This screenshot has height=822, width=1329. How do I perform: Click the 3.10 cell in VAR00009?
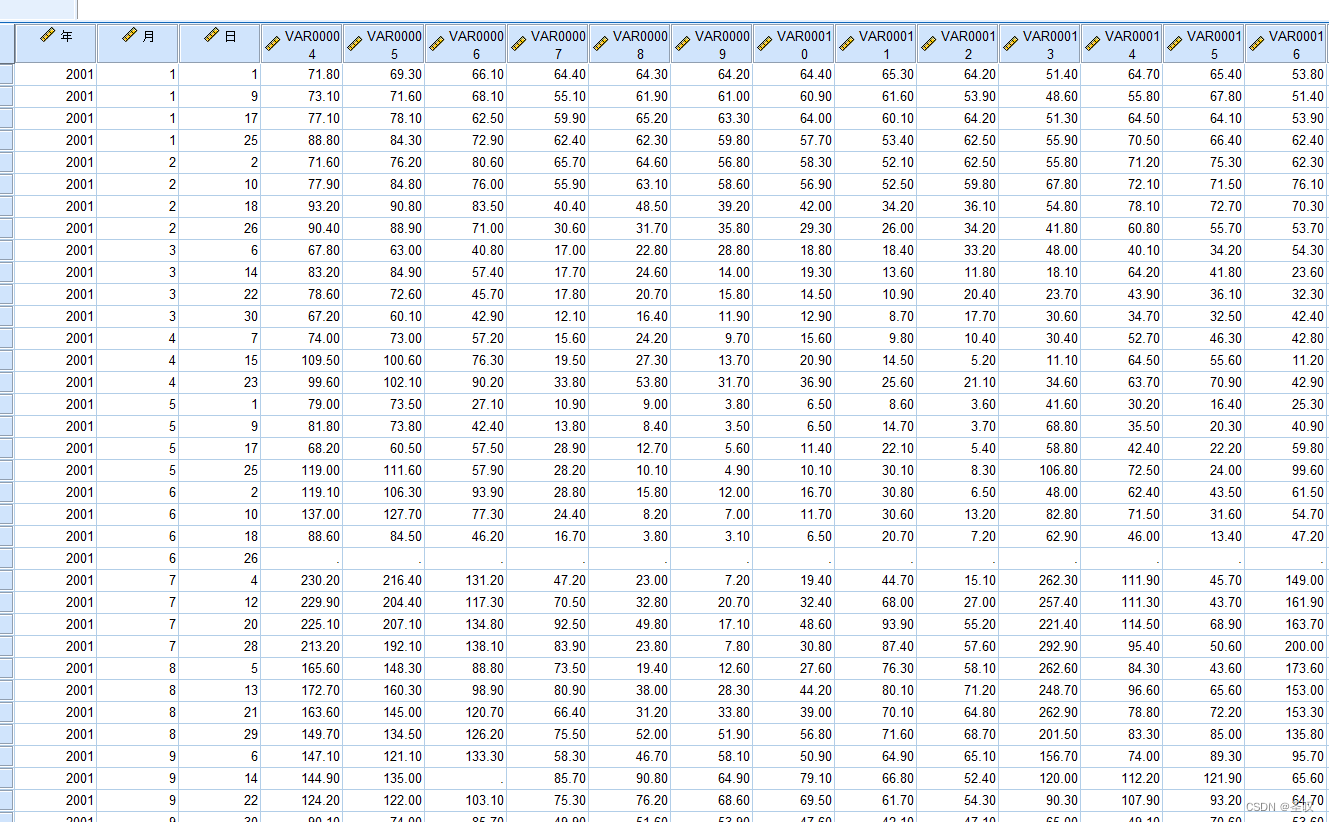[x=712, y=536]
